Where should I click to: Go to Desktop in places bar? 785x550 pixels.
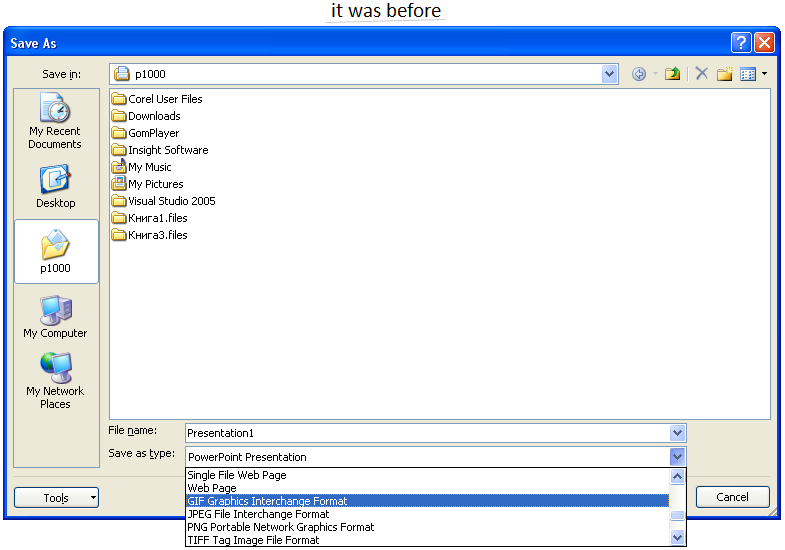coord(55,187)
